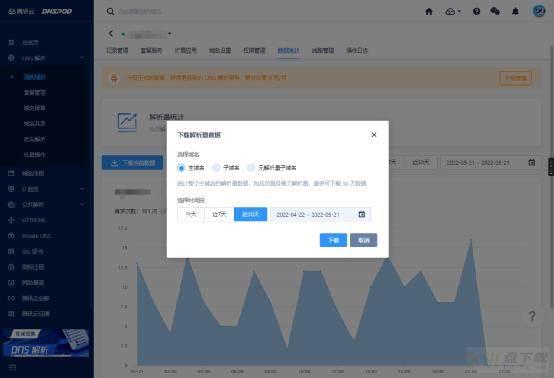554x378 pixels.
Task: Switch to the 数据统计 tab
Action: coord(288,51)
